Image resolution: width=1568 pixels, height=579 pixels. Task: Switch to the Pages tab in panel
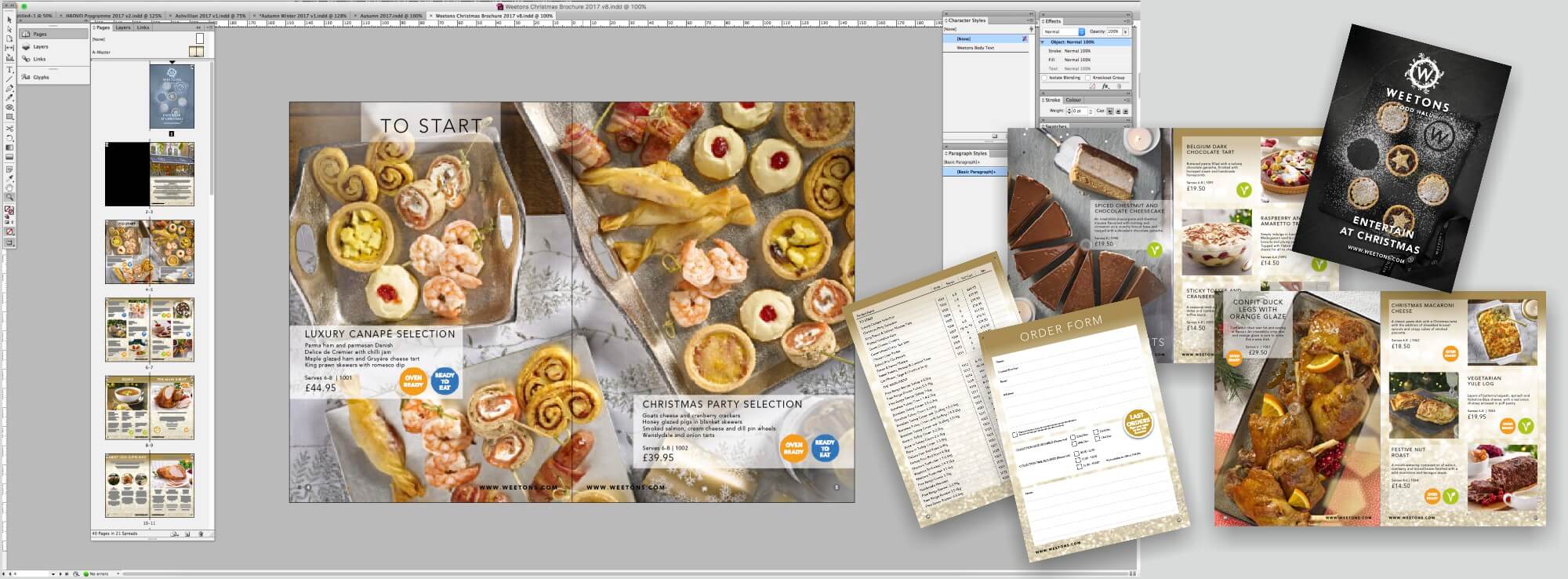pyautogui.click(x=102, y=27)
